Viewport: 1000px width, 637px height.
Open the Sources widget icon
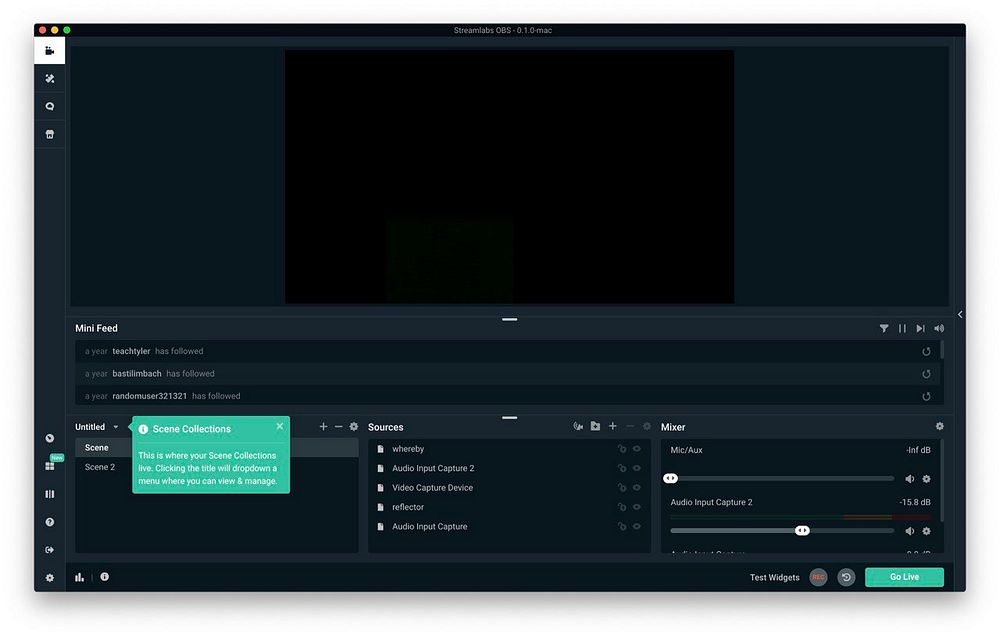coord(578,426)
